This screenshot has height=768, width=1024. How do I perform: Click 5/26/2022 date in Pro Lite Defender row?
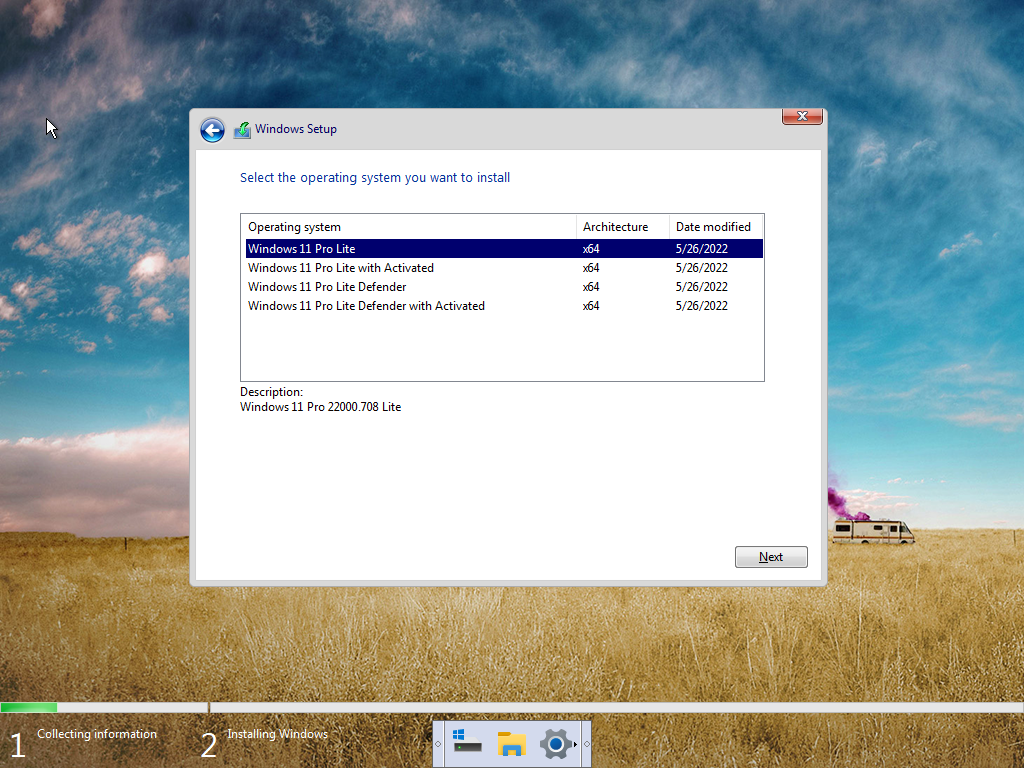[701, 287]
